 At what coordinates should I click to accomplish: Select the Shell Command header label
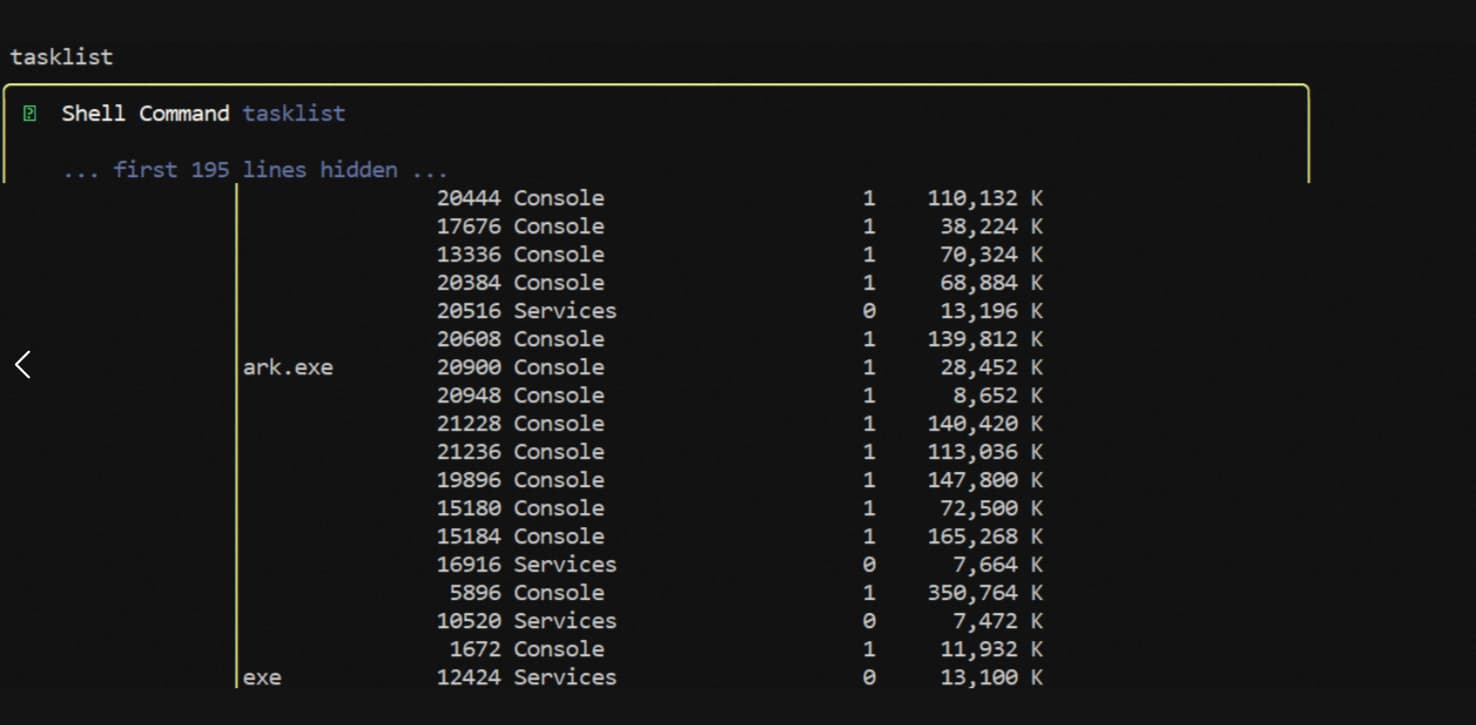[145, 114]
